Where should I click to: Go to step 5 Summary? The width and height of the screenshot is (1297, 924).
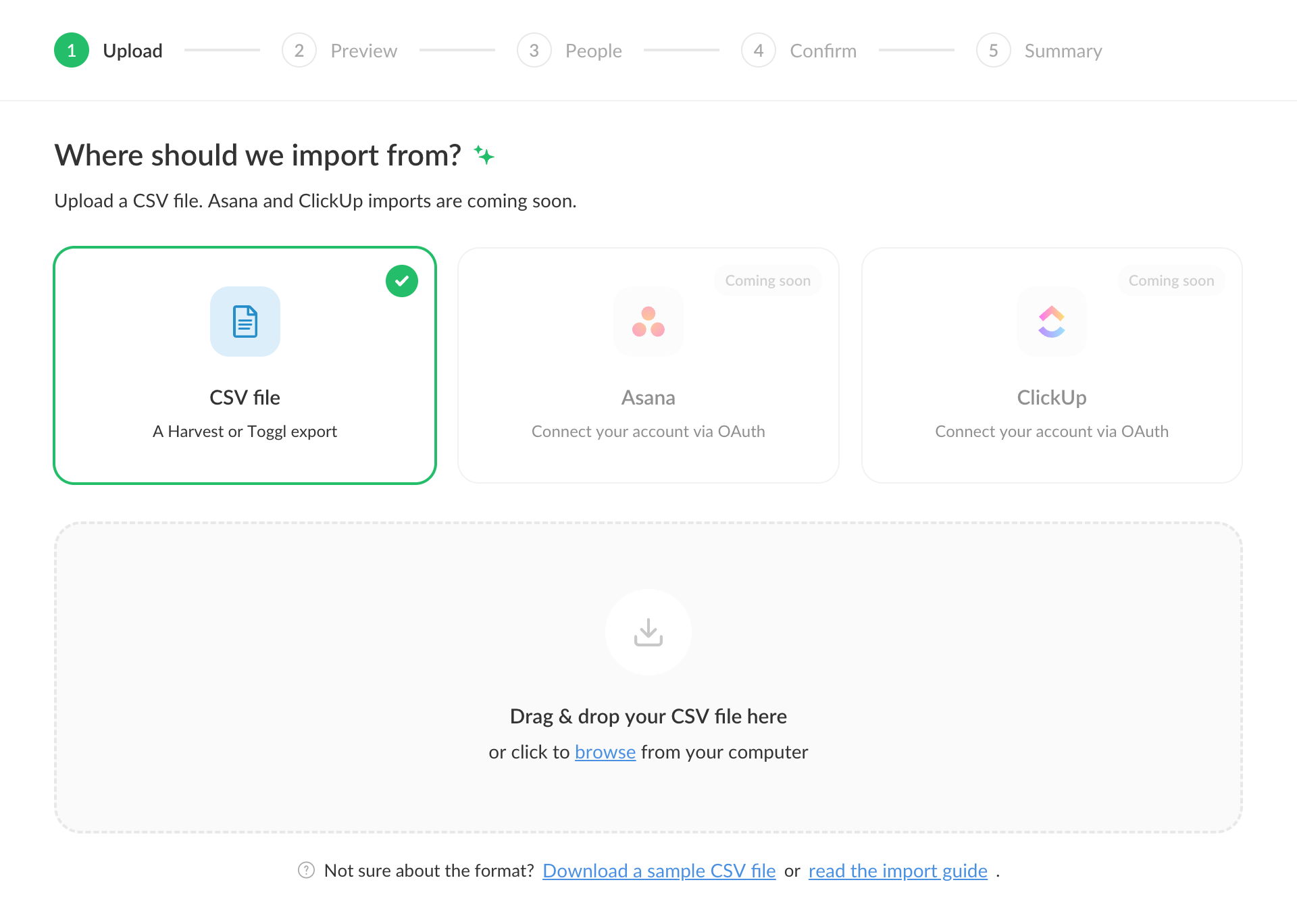(1039, 51)
